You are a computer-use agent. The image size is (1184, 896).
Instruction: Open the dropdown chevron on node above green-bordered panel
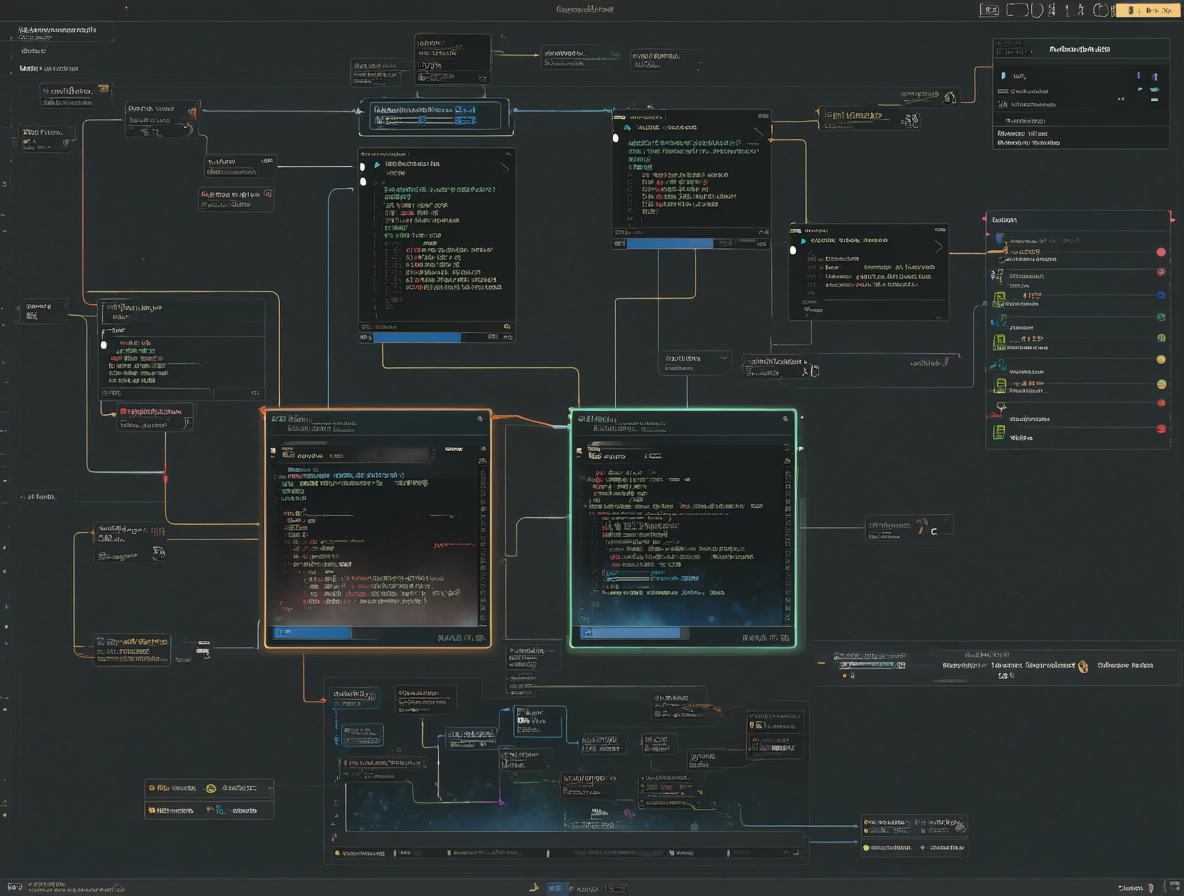(723, 358)
